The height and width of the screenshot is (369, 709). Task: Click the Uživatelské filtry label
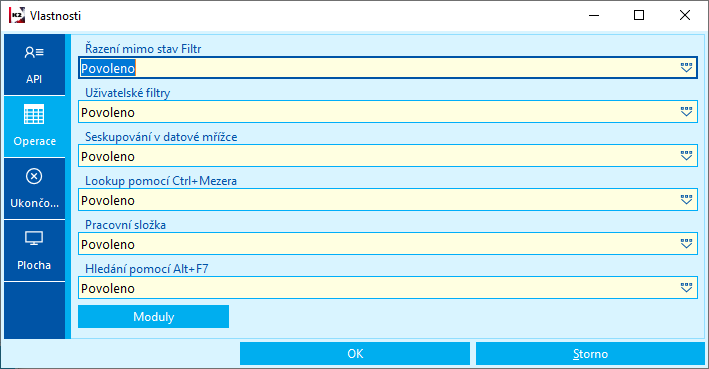(128, 93)
